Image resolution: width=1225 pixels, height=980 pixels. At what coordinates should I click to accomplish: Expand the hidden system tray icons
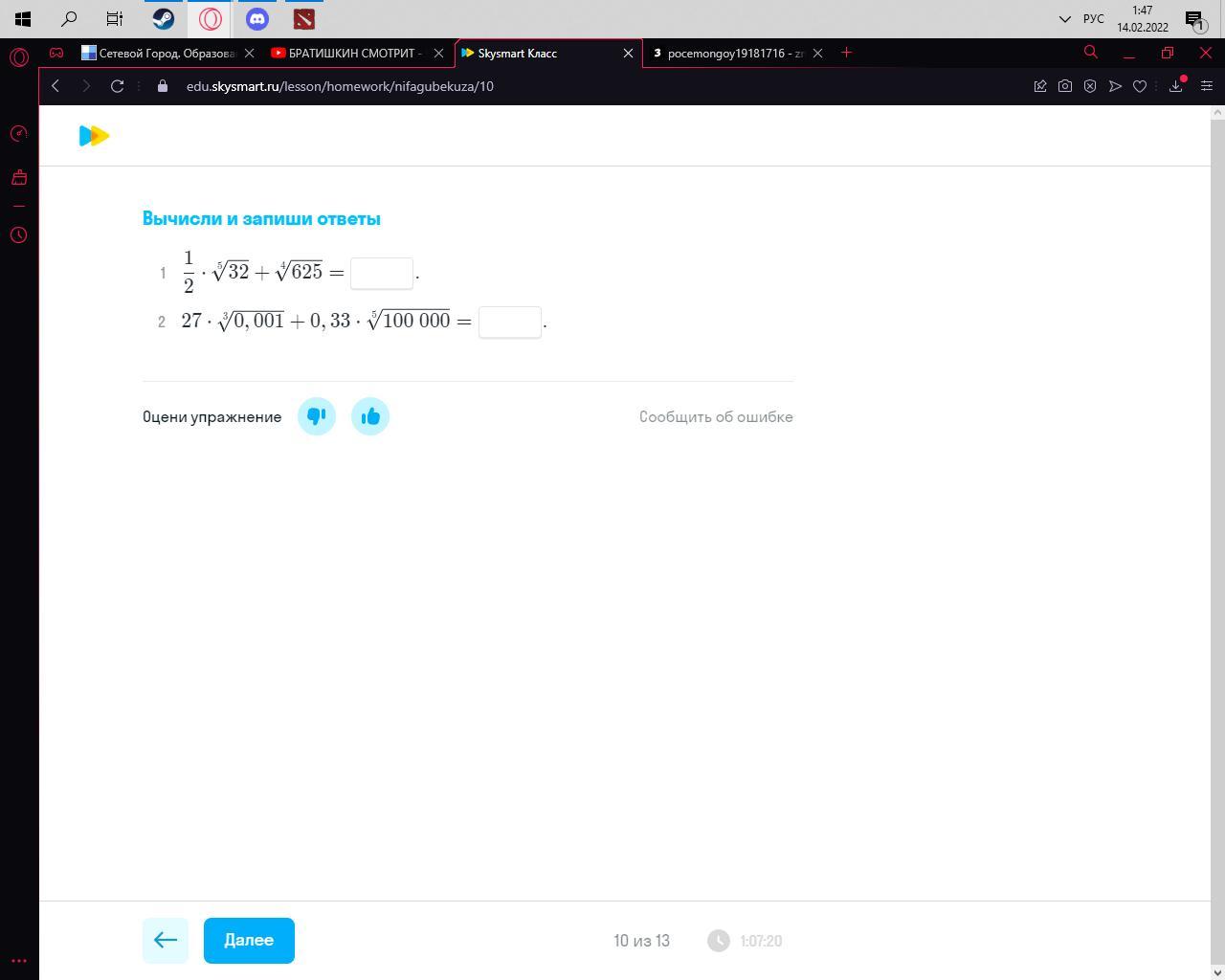coord(1064,18)
